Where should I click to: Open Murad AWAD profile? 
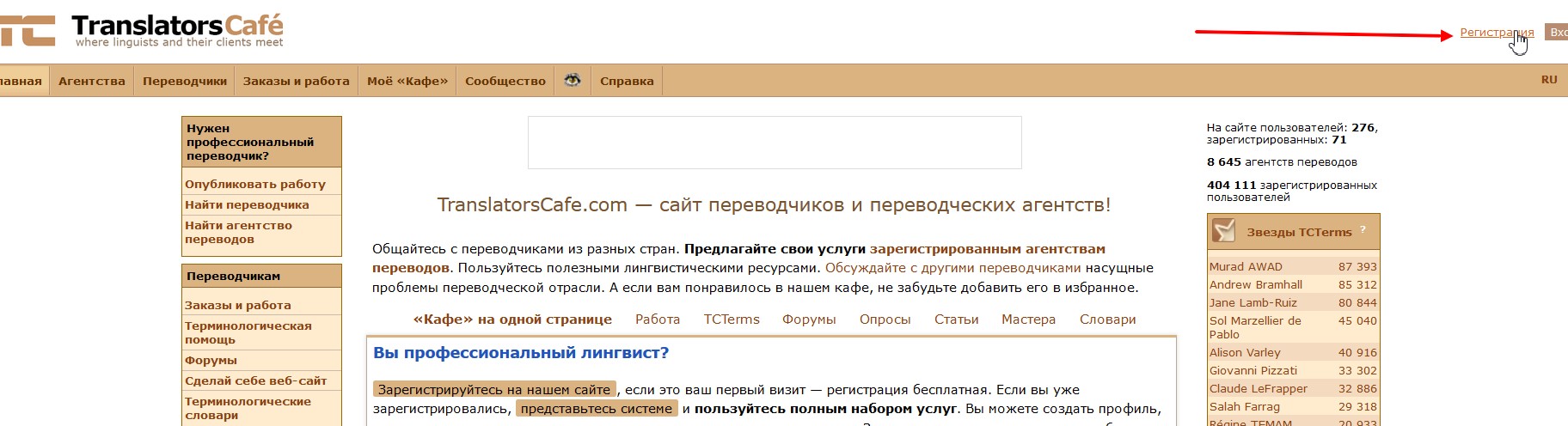(x=1246, y=266)
